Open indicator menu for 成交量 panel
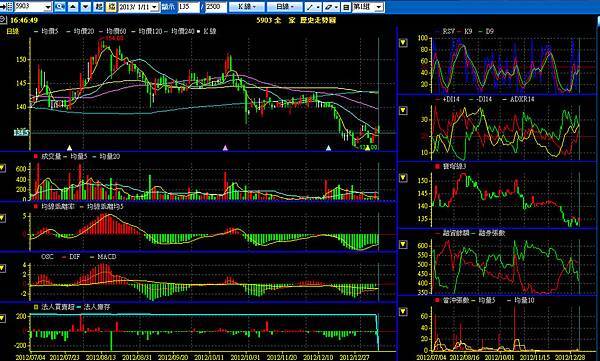600x361 pixels. (x=3, y=168)
